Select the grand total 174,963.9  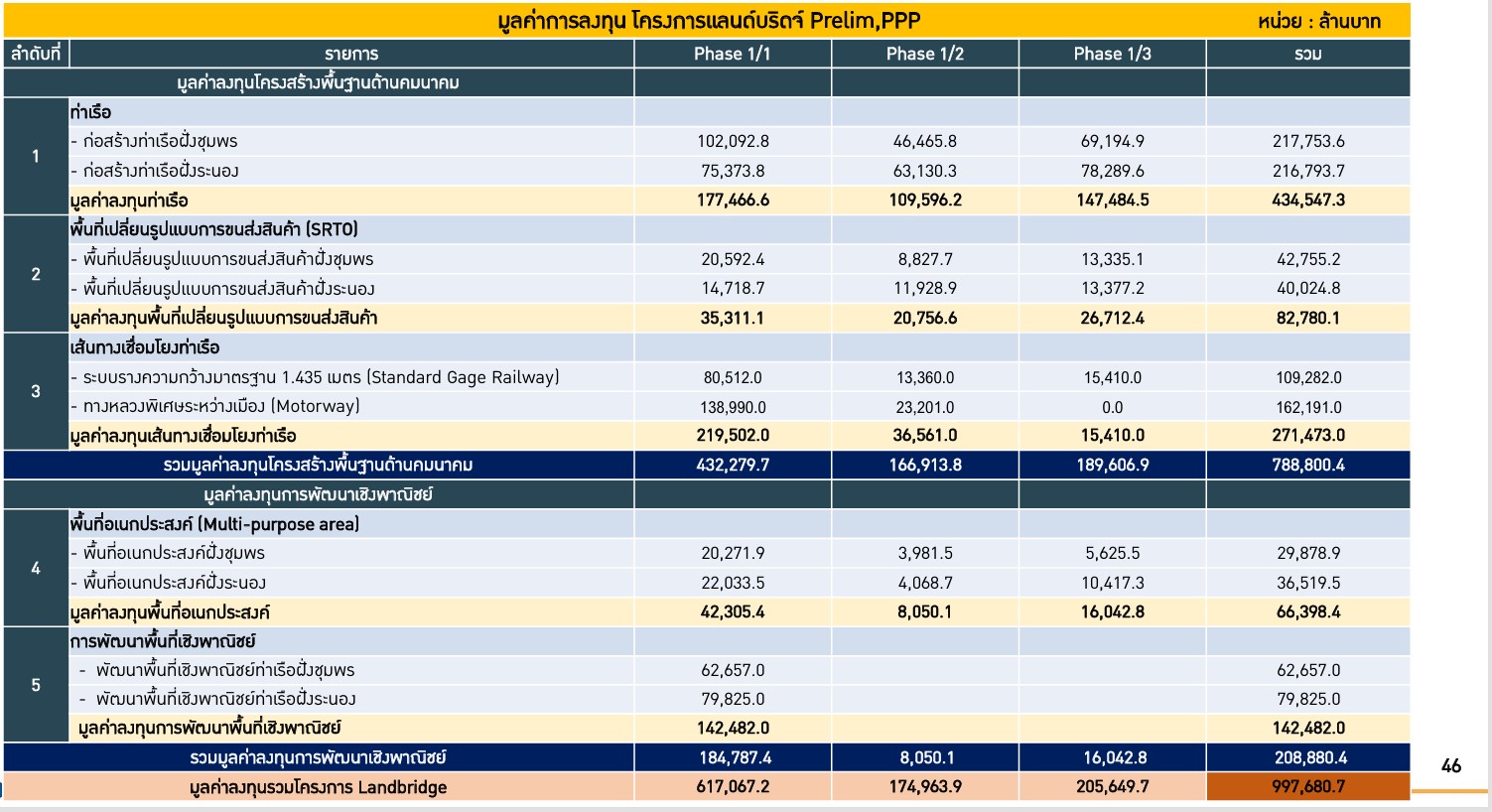[924, 787]
